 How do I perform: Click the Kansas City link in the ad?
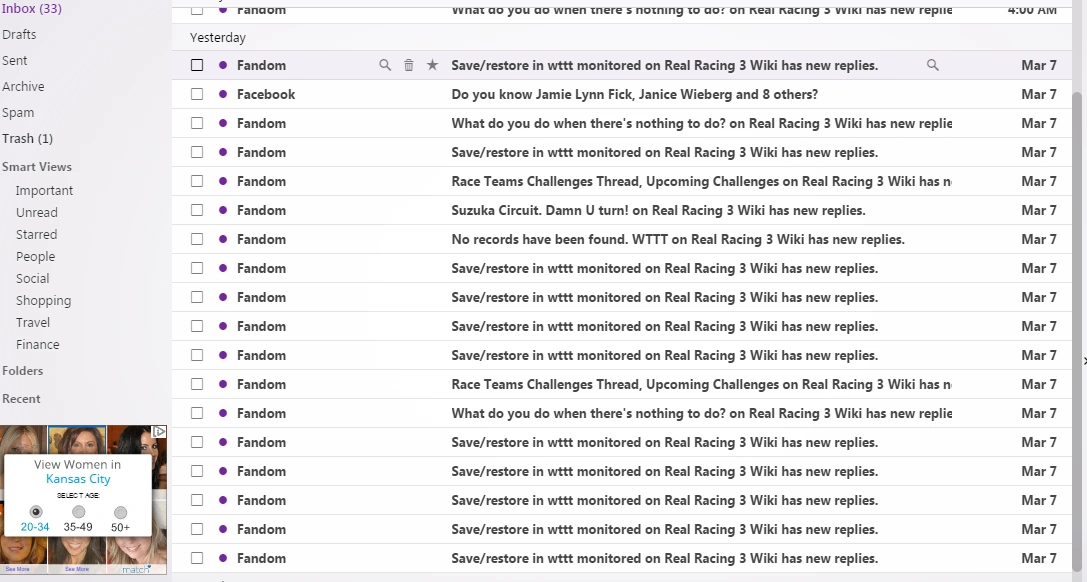(78, 479)
